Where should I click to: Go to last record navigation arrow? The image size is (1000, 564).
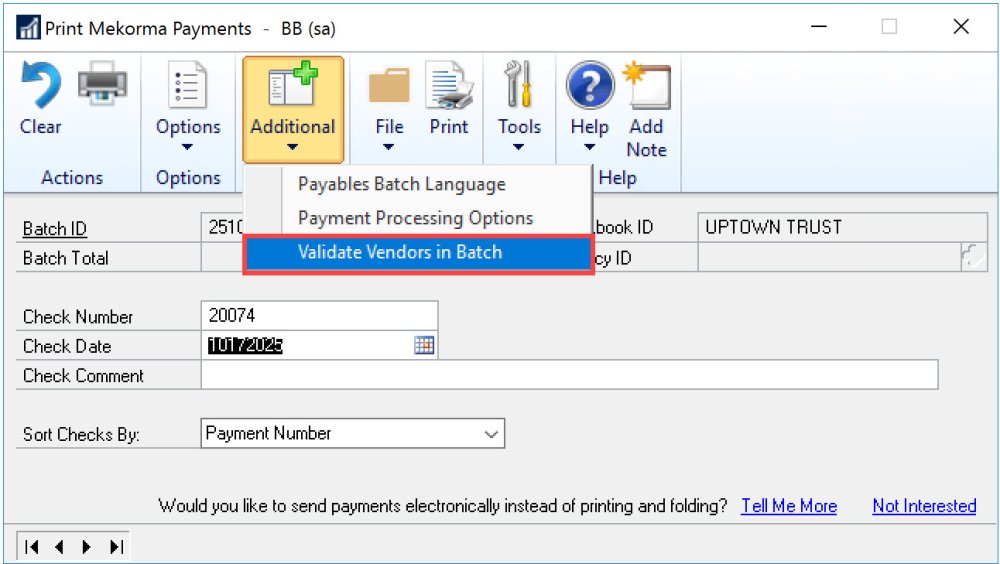116,547
